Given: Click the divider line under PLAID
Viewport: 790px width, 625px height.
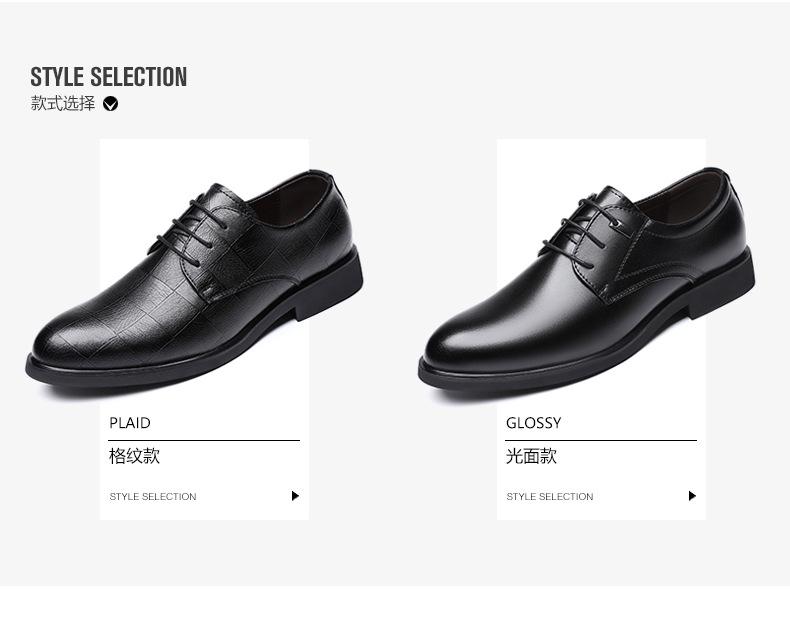Looking at the screenshot, I should [x=204, y=440].
